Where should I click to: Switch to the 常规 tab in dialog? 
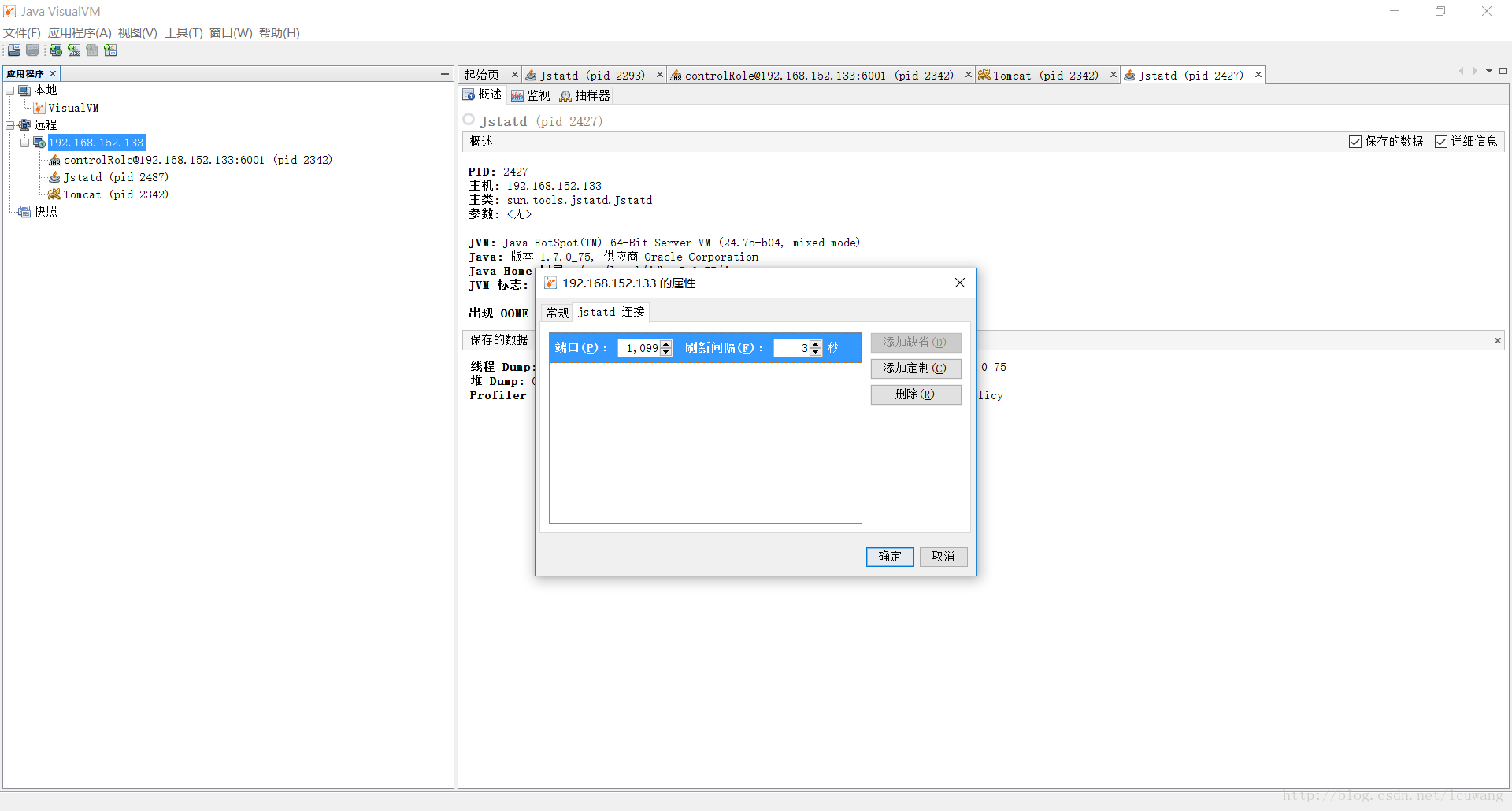pos(558,313)
